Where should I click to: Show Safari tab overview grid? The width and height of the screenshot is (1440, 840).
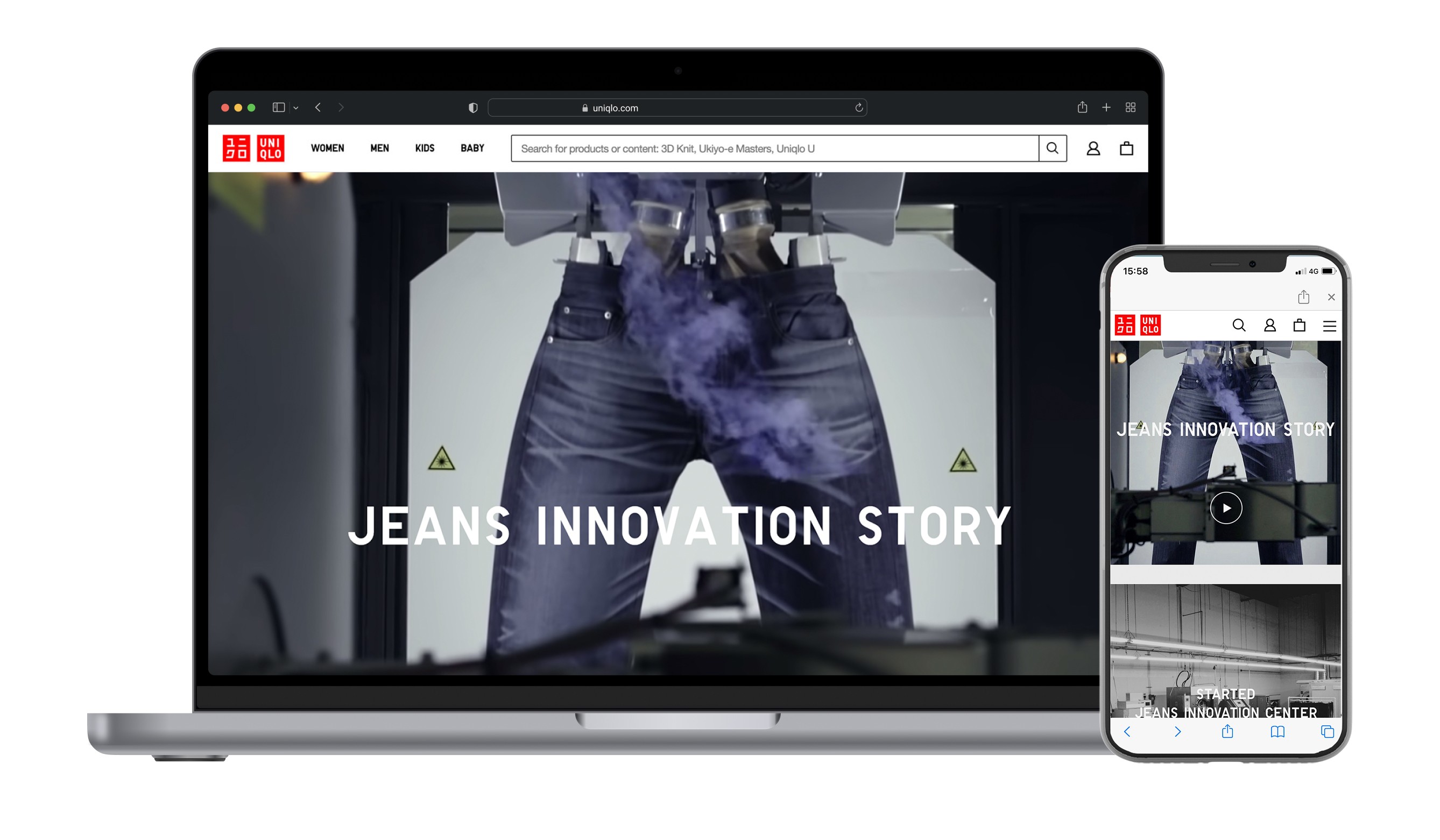click(1130, 108)
